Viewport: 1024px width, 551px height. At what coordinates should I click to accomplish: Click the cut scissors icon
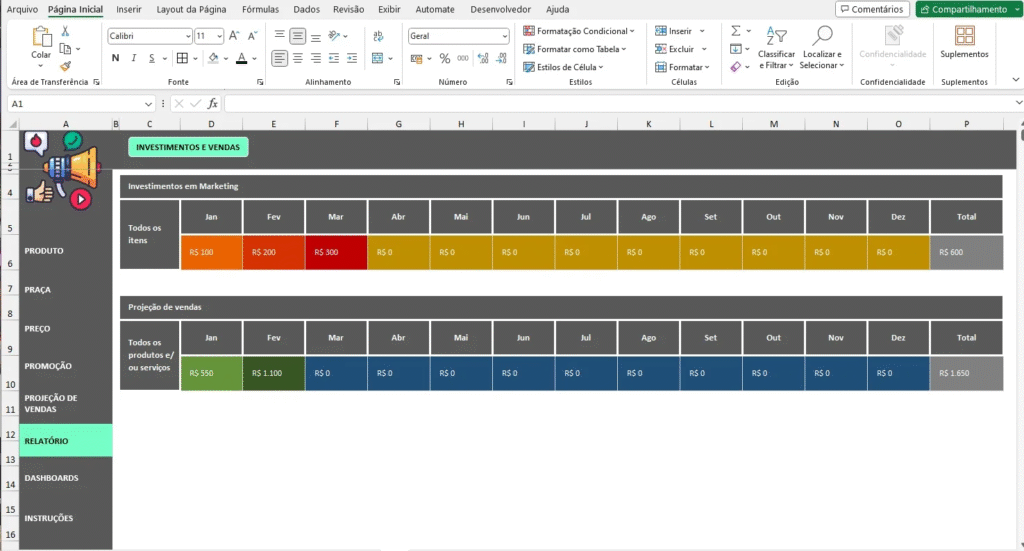click(x=65, y=32)
